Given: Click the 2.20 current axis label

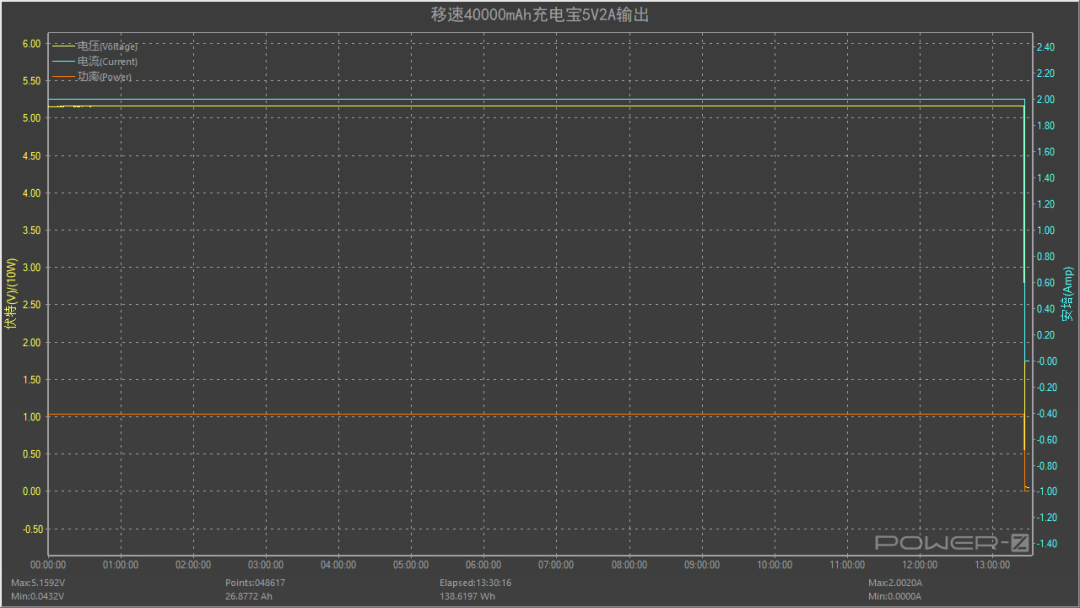Looking at the screenshot, I should pos(1046,73).
